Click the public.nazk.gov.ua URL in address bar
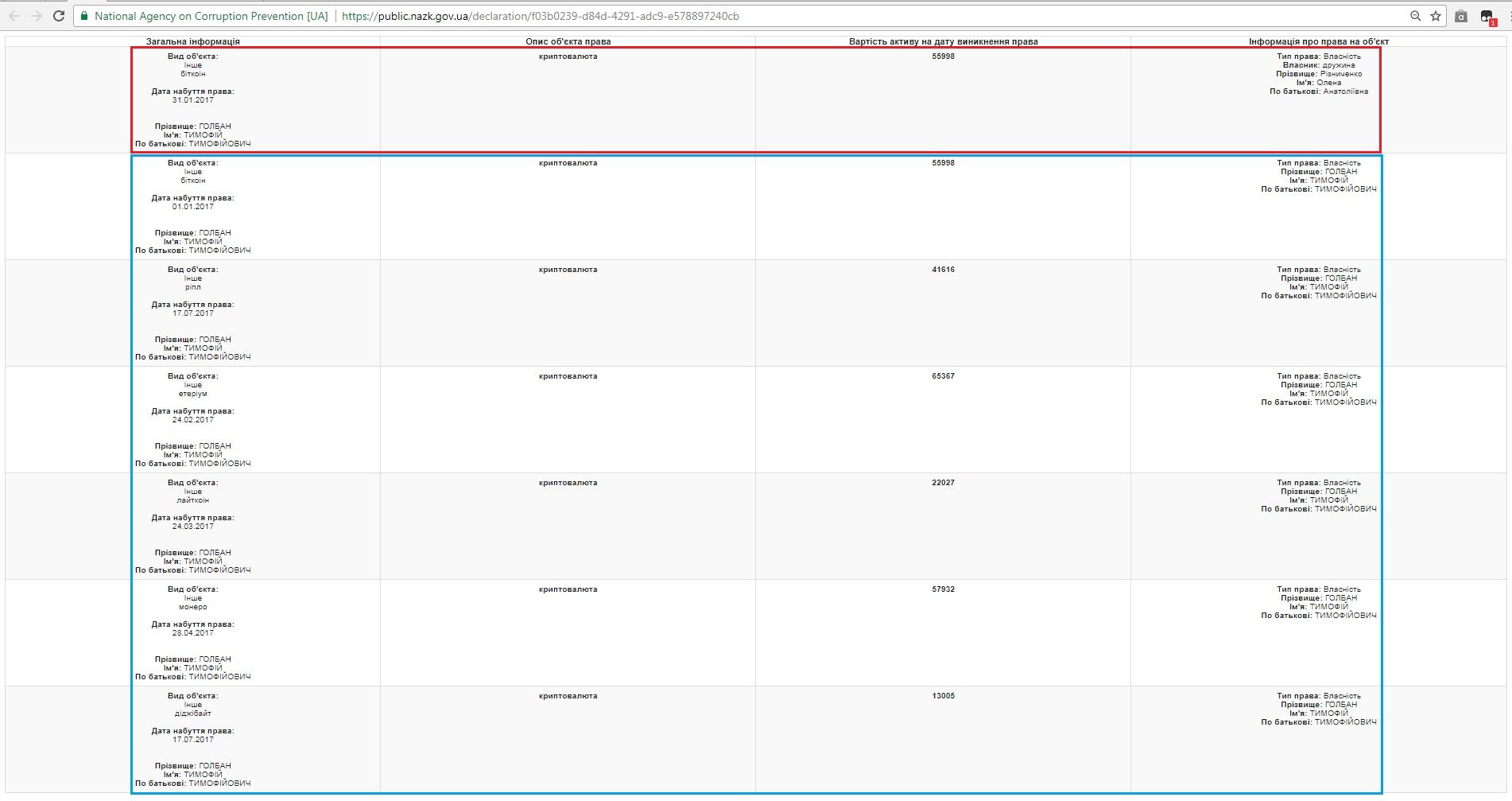This screenshot has height=801, width=1512. (x=540, y=16)
